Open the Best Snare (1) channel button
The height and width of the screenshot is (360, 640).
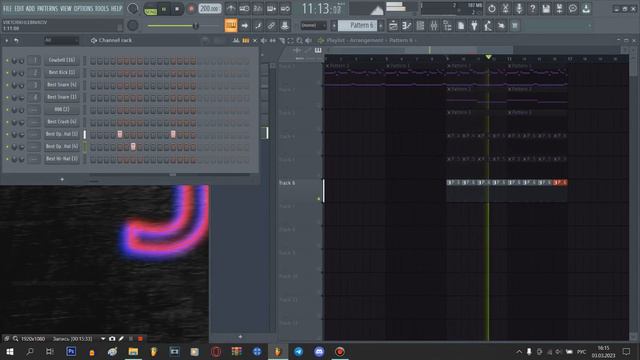click(x=62, y=97)
